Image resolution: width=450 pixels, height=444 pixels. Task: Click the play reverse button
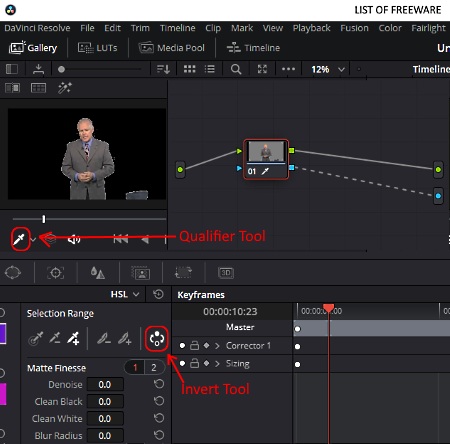[145, 239]
